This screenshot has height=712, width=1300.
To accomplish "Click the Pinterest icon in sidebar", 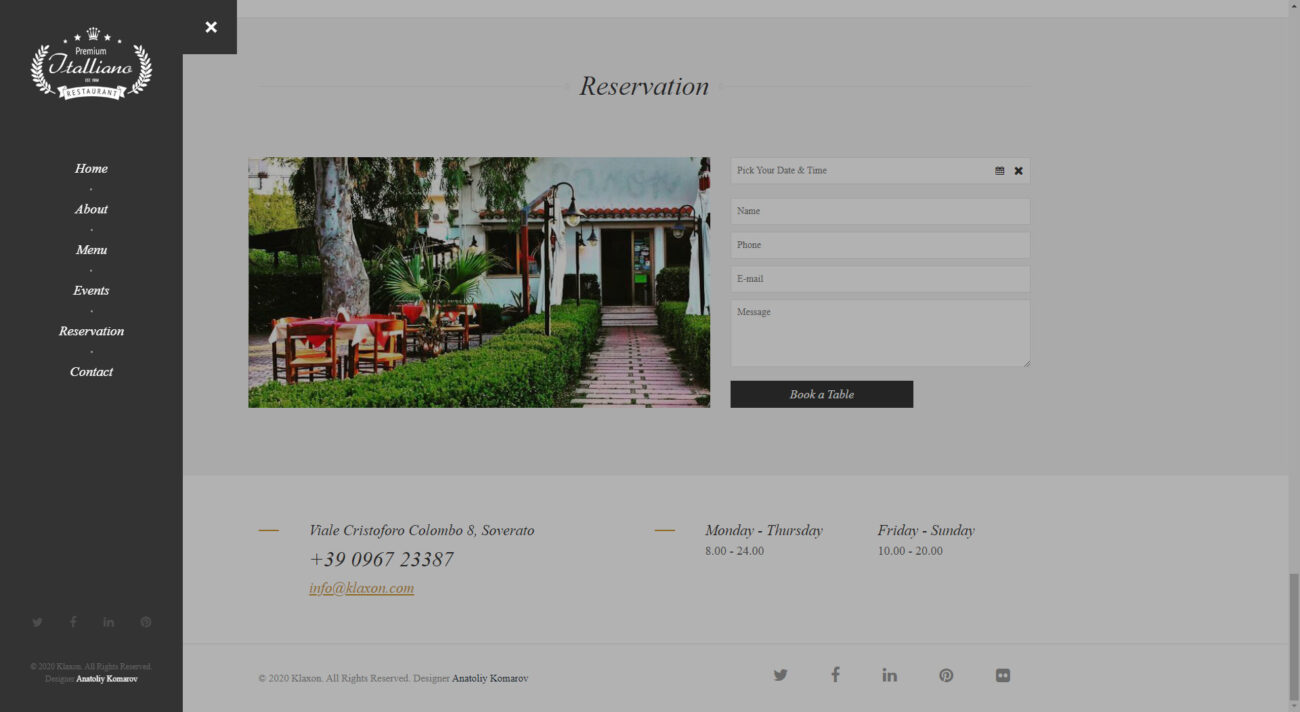I will 146,622.
